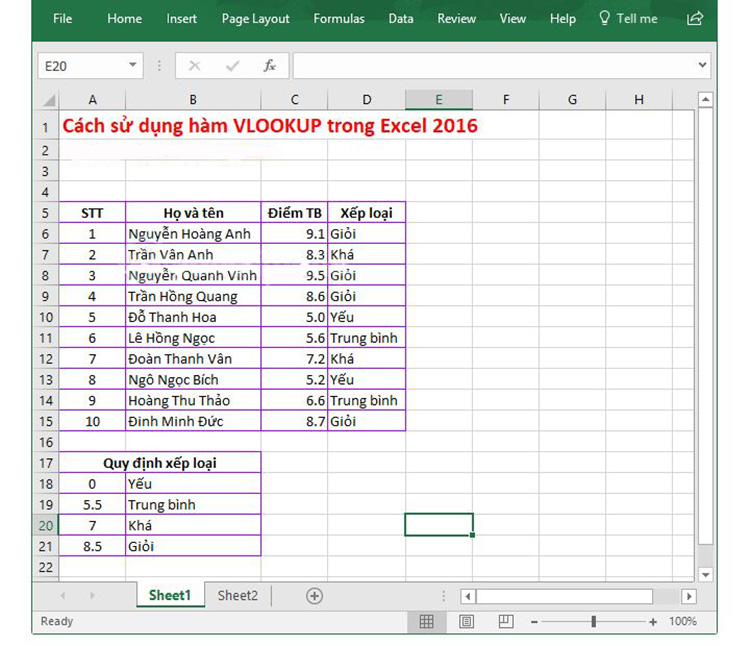This screenshot has width=750, height=646.
Task: Click the threshold cell 5.5
Action: 92,505
